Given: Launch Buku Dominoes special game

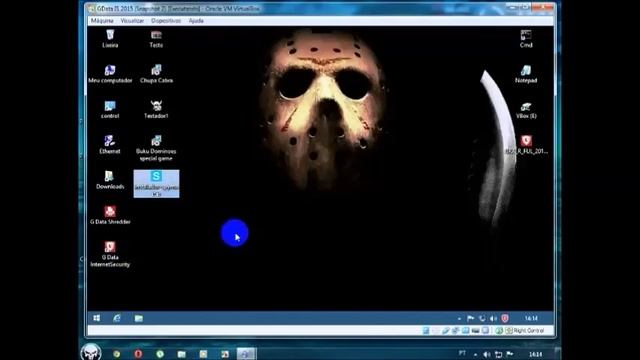Looking at the screenshot, I should [156, 148].
